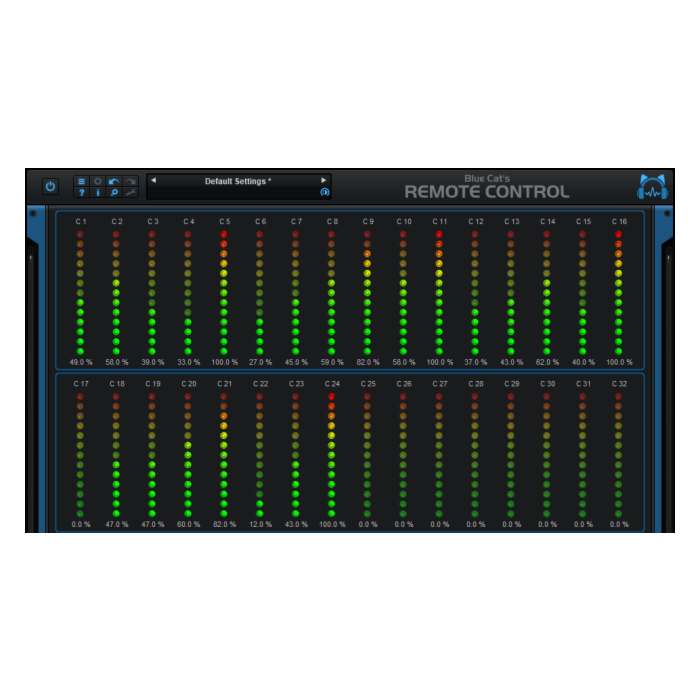Click the C 32 LED meter column
Image resolution: width=700 pixels, height=700 pixels.
click(618, 455)
